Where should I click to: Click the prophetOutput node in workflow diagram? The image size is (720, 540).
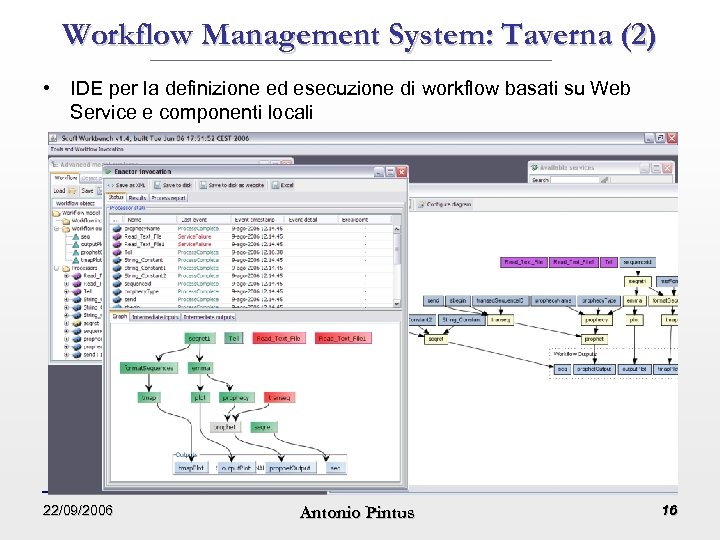tap(594, 369)
